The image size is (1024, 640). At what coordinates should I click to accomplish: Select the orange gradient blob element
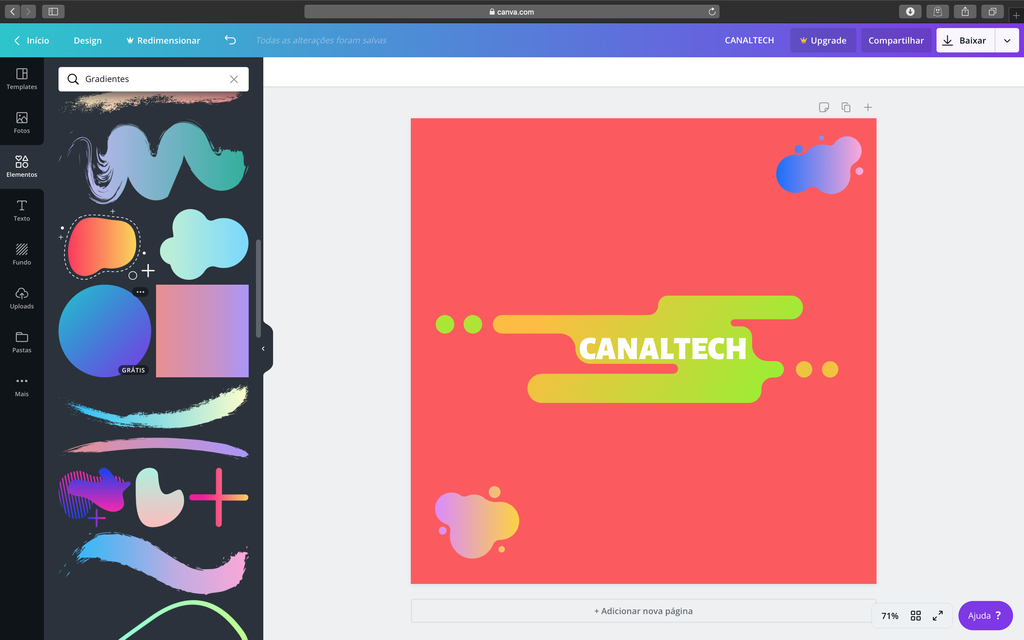103,246
